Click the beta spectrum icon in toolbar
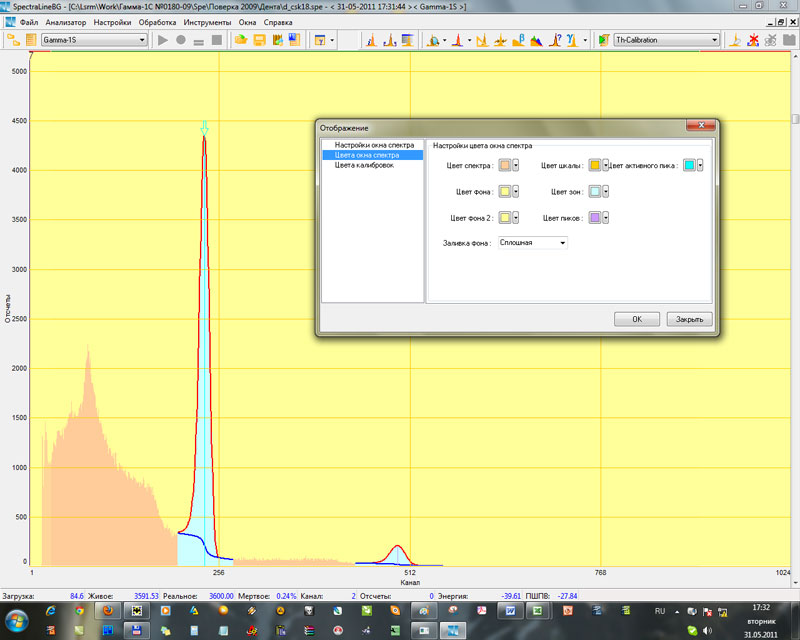 point(518,40)
